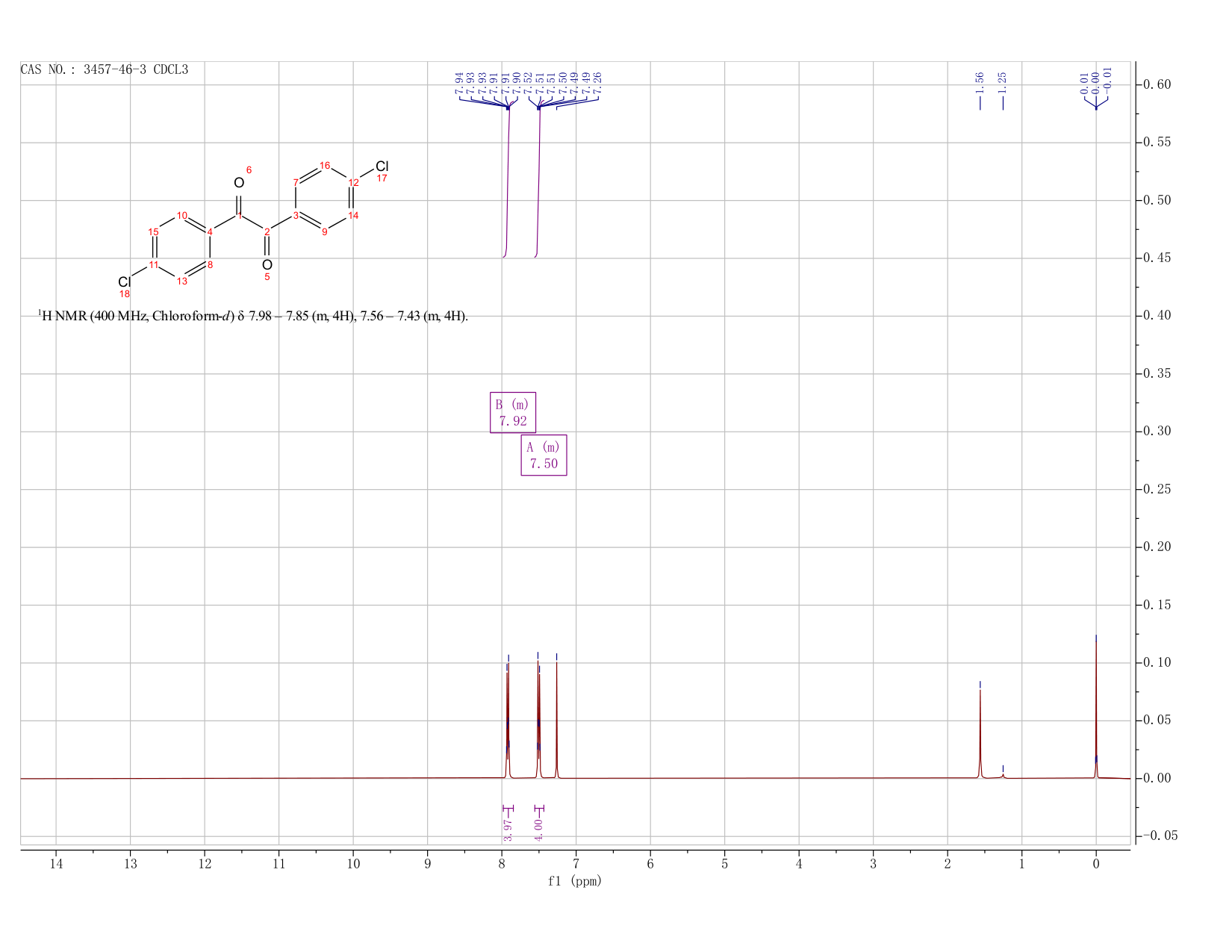Select the B (m) 7.92 multiplet box
The height and width of the screenshot is (952, 1232).
pos(513,412)
